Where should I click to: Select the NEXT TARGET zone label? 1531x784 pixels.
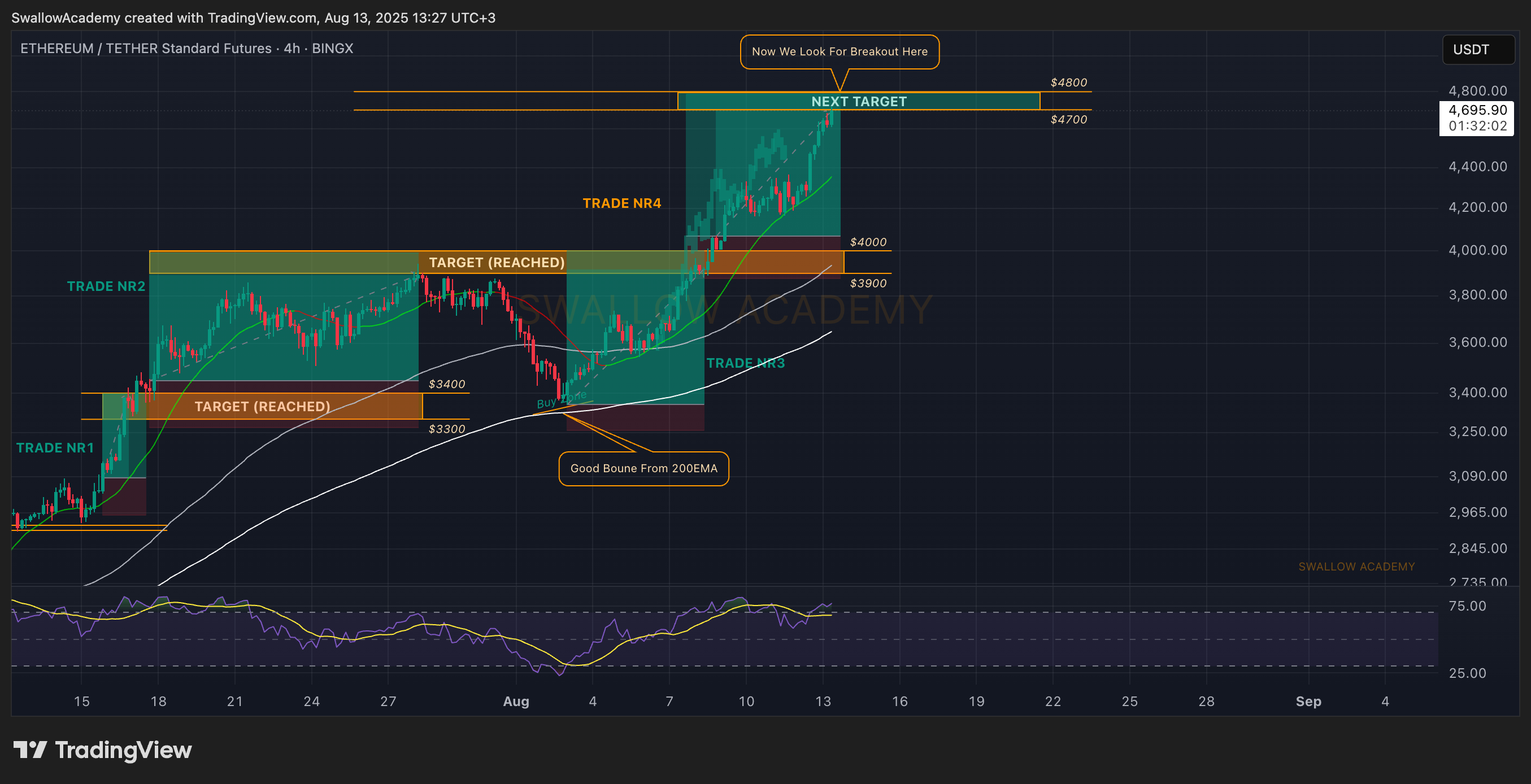[x=859, y=102]
